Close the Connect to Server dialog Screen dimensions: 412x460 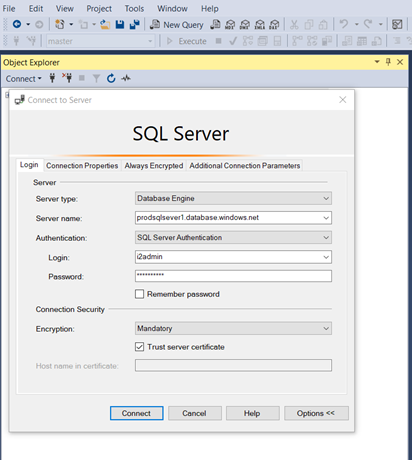click(x=342, y=100)
